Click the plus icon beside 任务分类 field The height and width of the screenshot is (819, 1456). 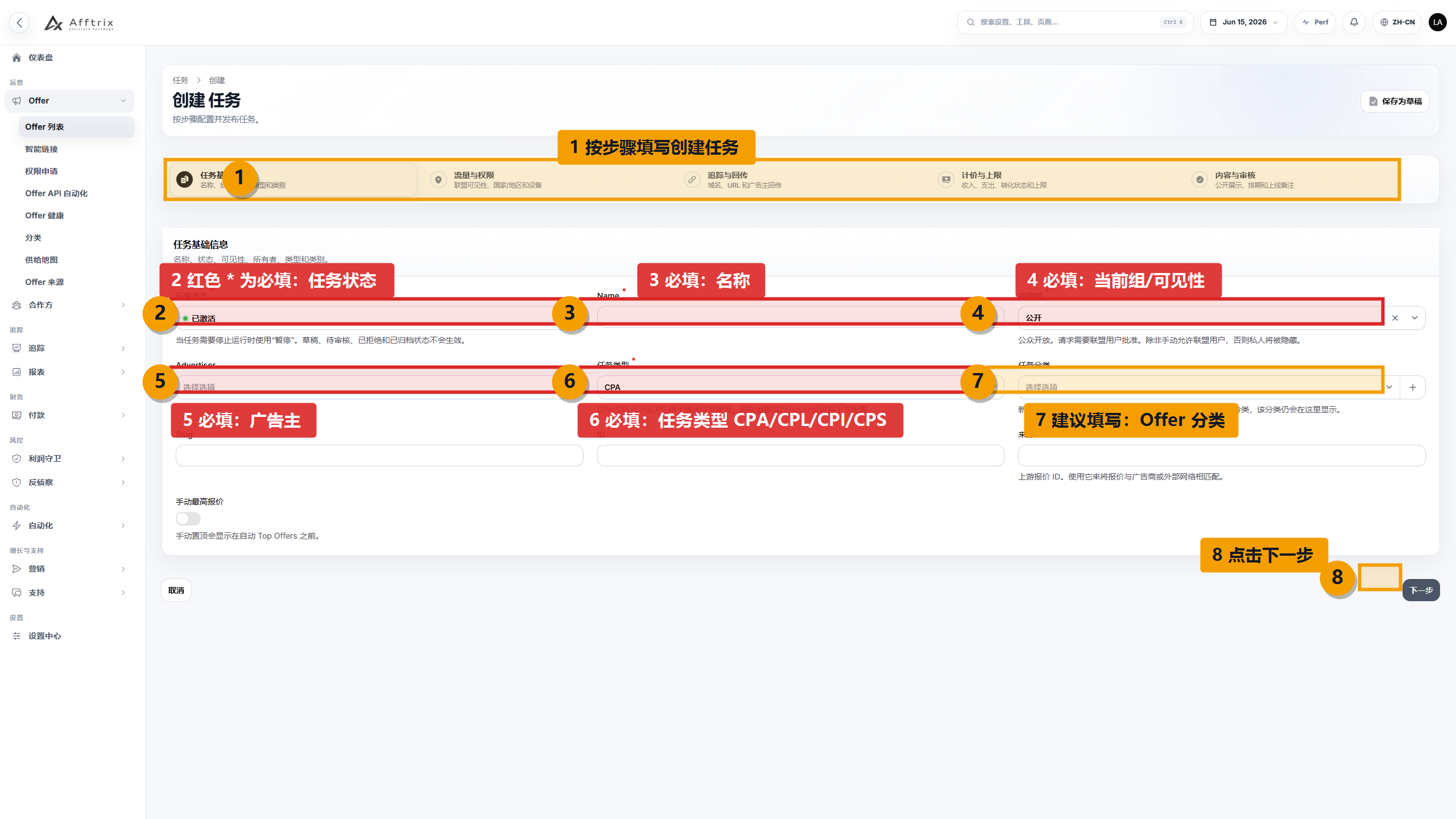(x=1413, y=387)
